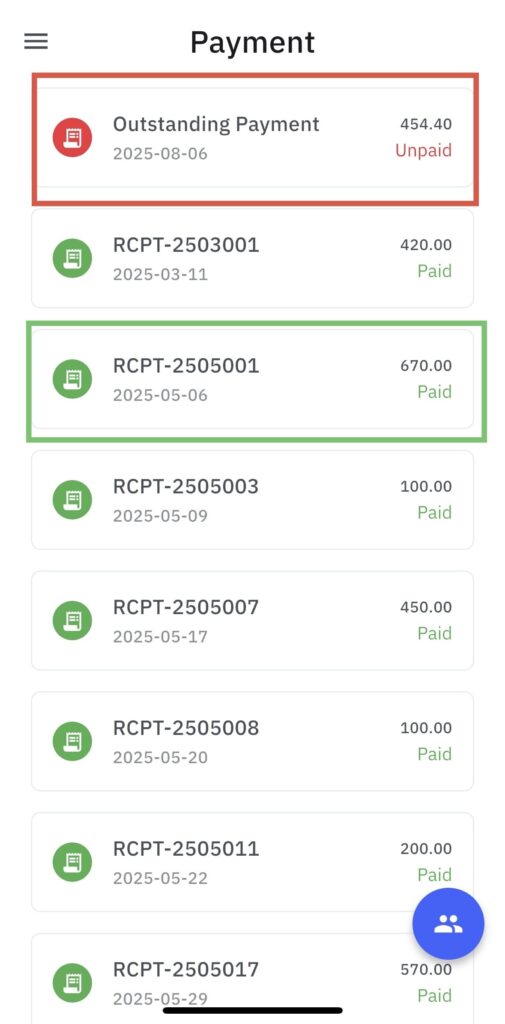The image size is (505, 1024).
Task: Open receipt RCPT-2505001 title
Action: (x=186, y=366)
